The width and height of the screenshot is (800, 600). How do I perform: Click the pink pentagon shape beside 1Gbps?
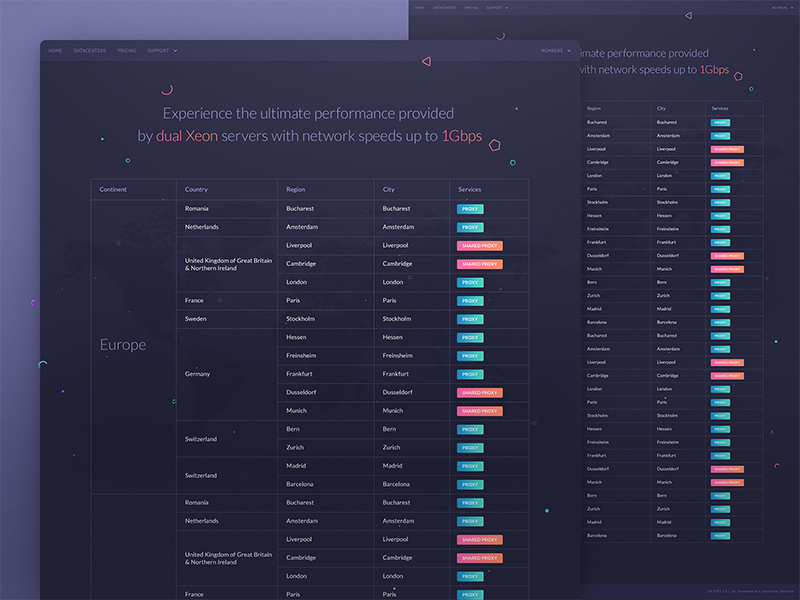click(x=494, y=144)
